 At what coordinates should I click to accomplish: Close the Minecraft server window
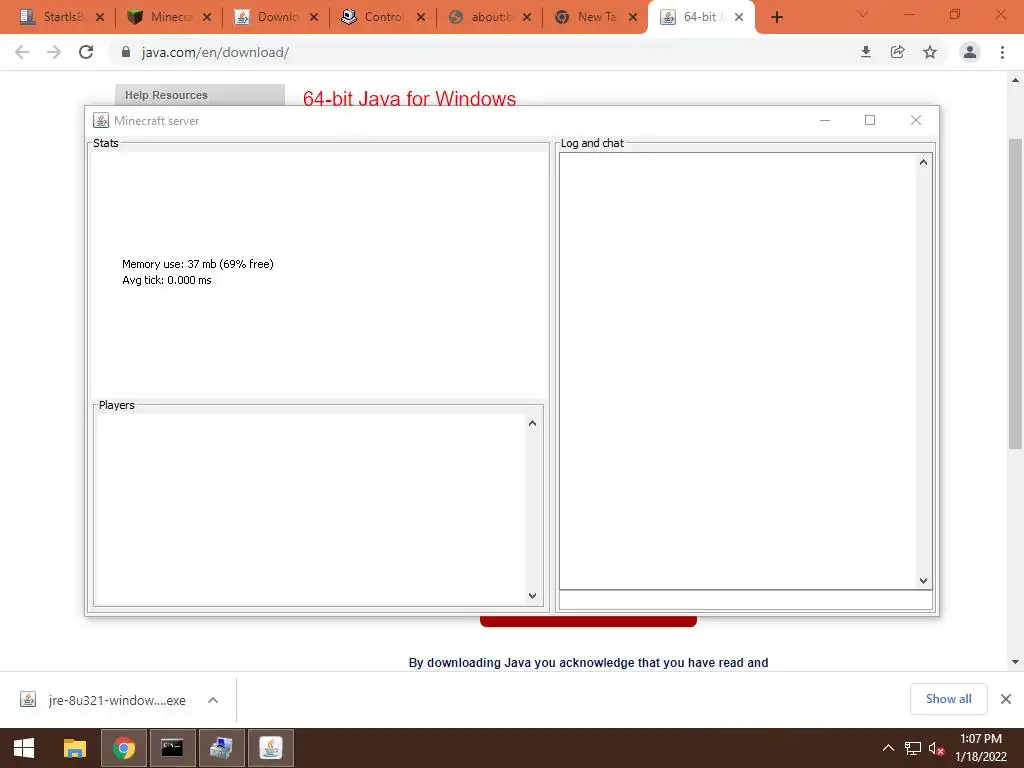click(916, 120)
